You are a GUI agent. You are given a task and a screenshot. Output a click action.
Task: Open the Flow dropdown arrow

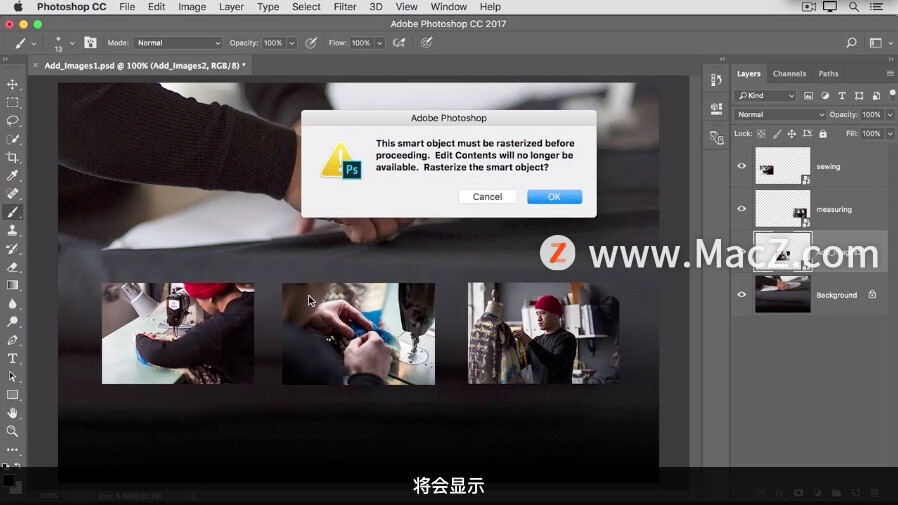pyautogui.click(x=379, y=43)
